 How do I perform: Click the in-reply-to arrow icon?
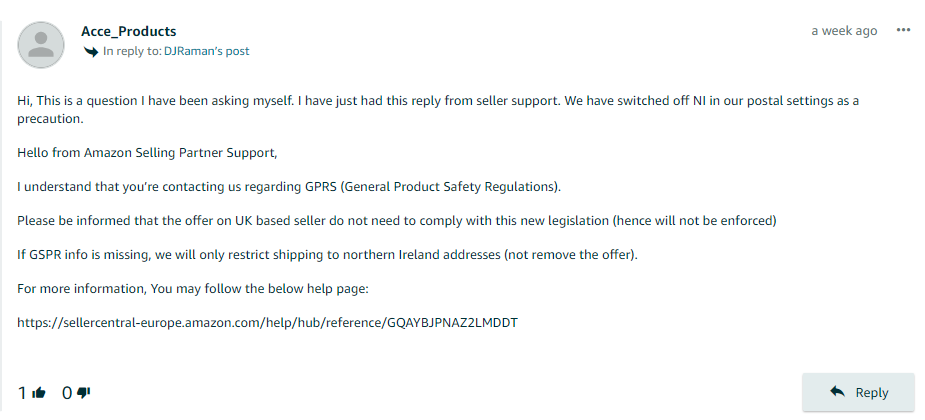90,51
